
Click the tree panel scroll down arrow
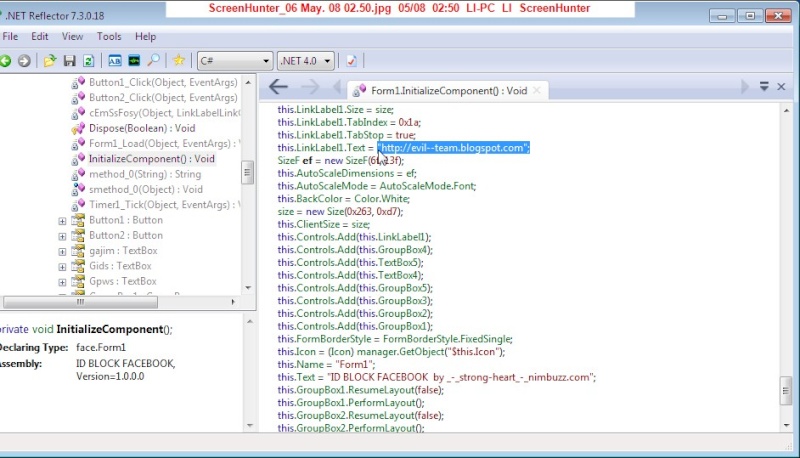(x=248, y=288)
